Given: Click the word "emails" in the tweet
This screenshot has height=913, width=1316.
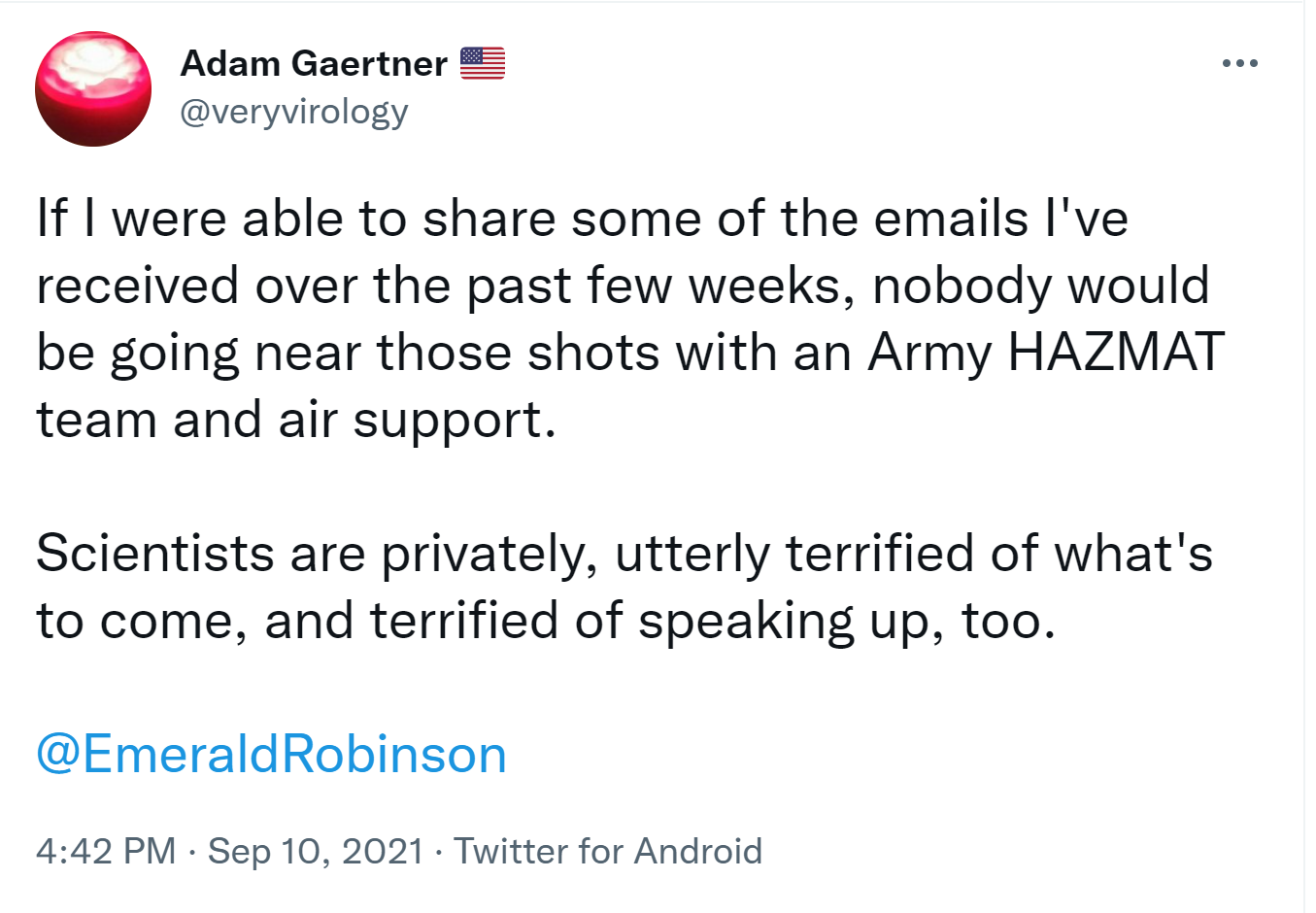Looking at the screenshot, I should coord(951,219).
